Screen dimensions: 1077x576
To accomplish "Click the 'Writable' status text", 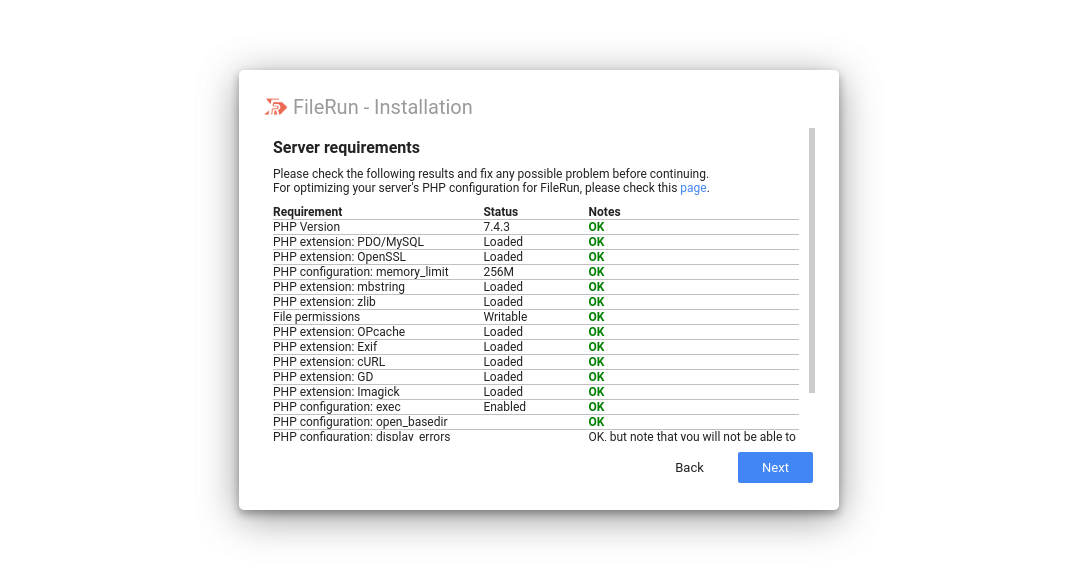I will pos(505,317).
